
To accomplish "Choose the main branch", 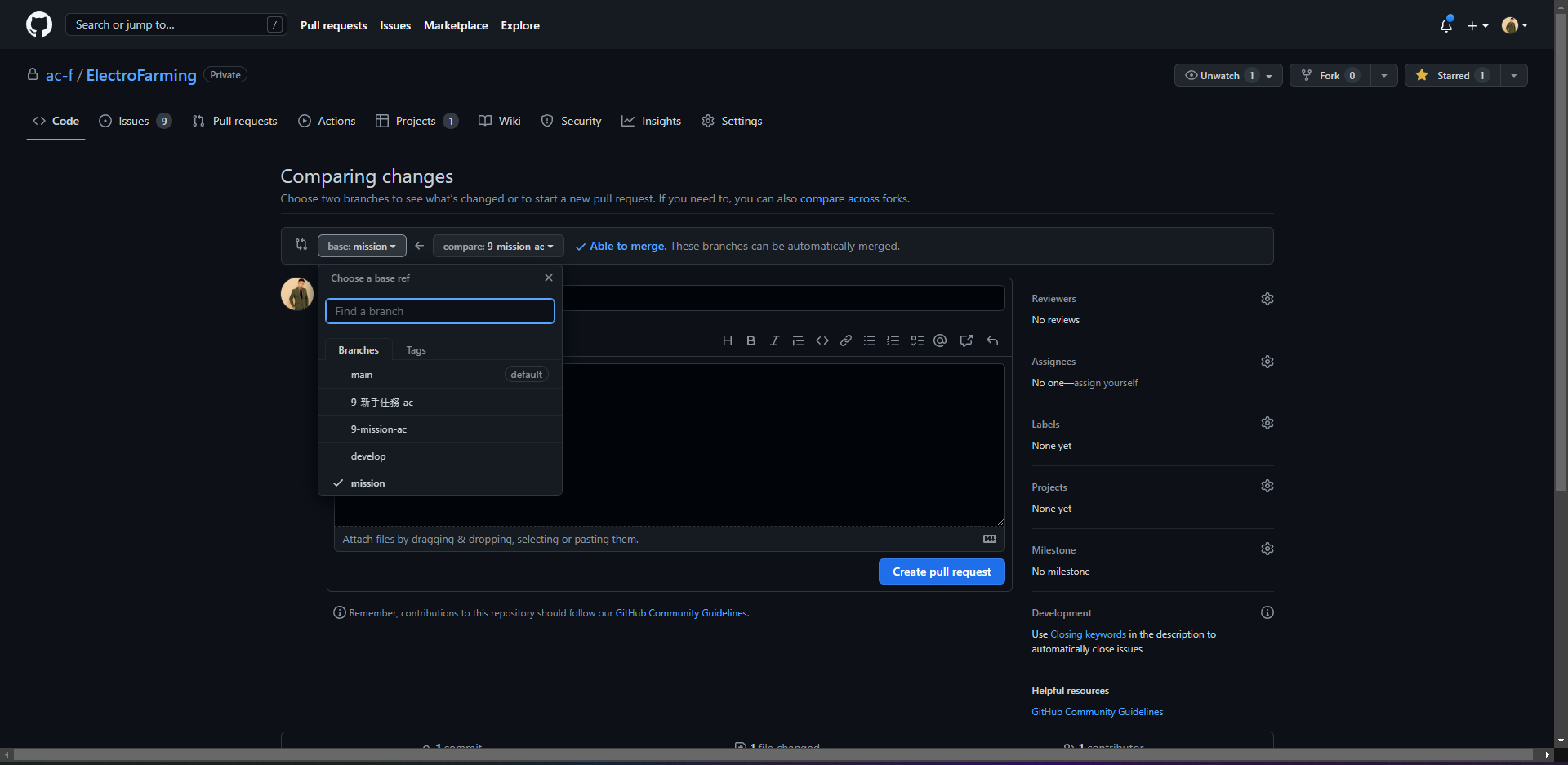I will click(440, 375).
